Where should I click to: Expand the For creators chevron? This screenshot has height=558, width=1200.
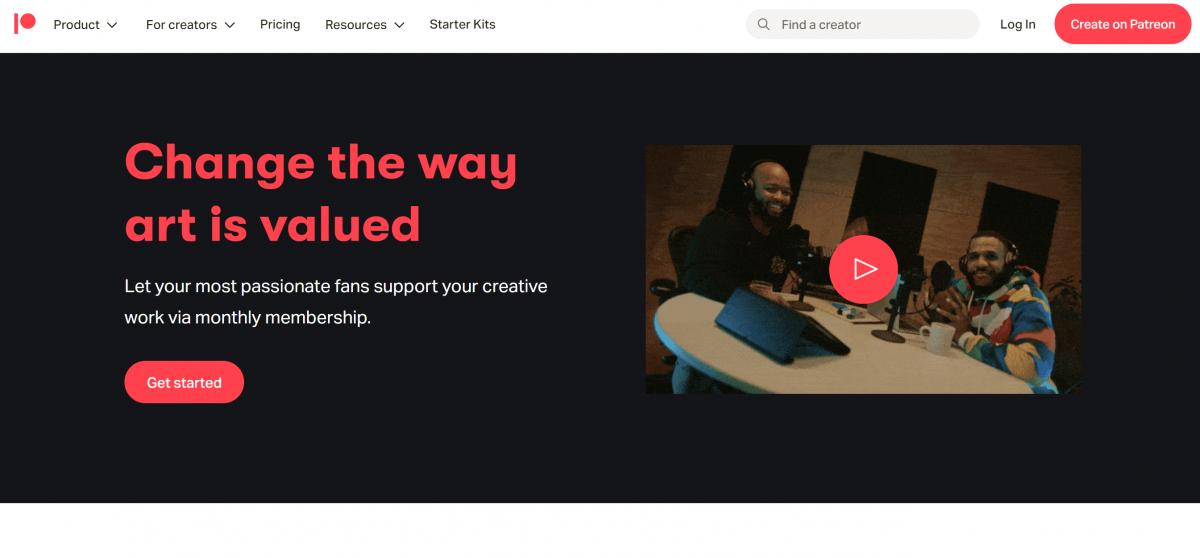[229, 25]
